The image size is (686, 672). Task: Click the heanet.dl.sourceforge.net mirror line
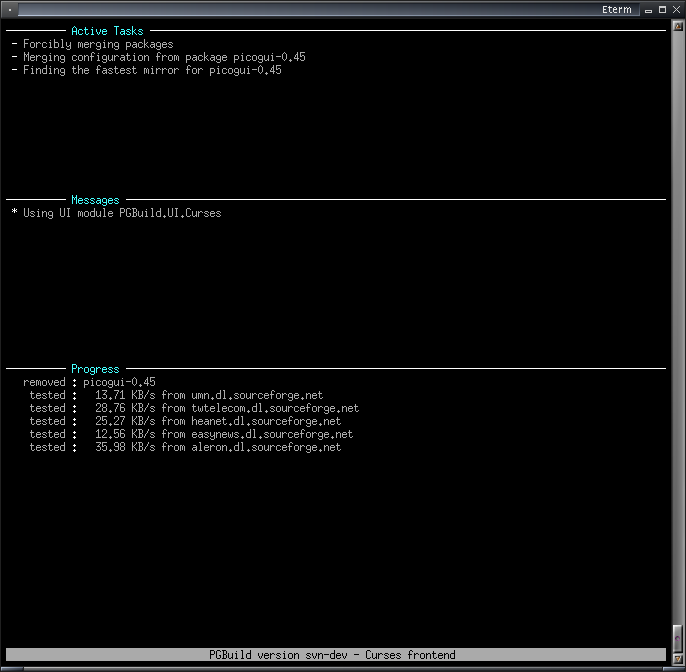pyautogui.click(x=185, y=421)
